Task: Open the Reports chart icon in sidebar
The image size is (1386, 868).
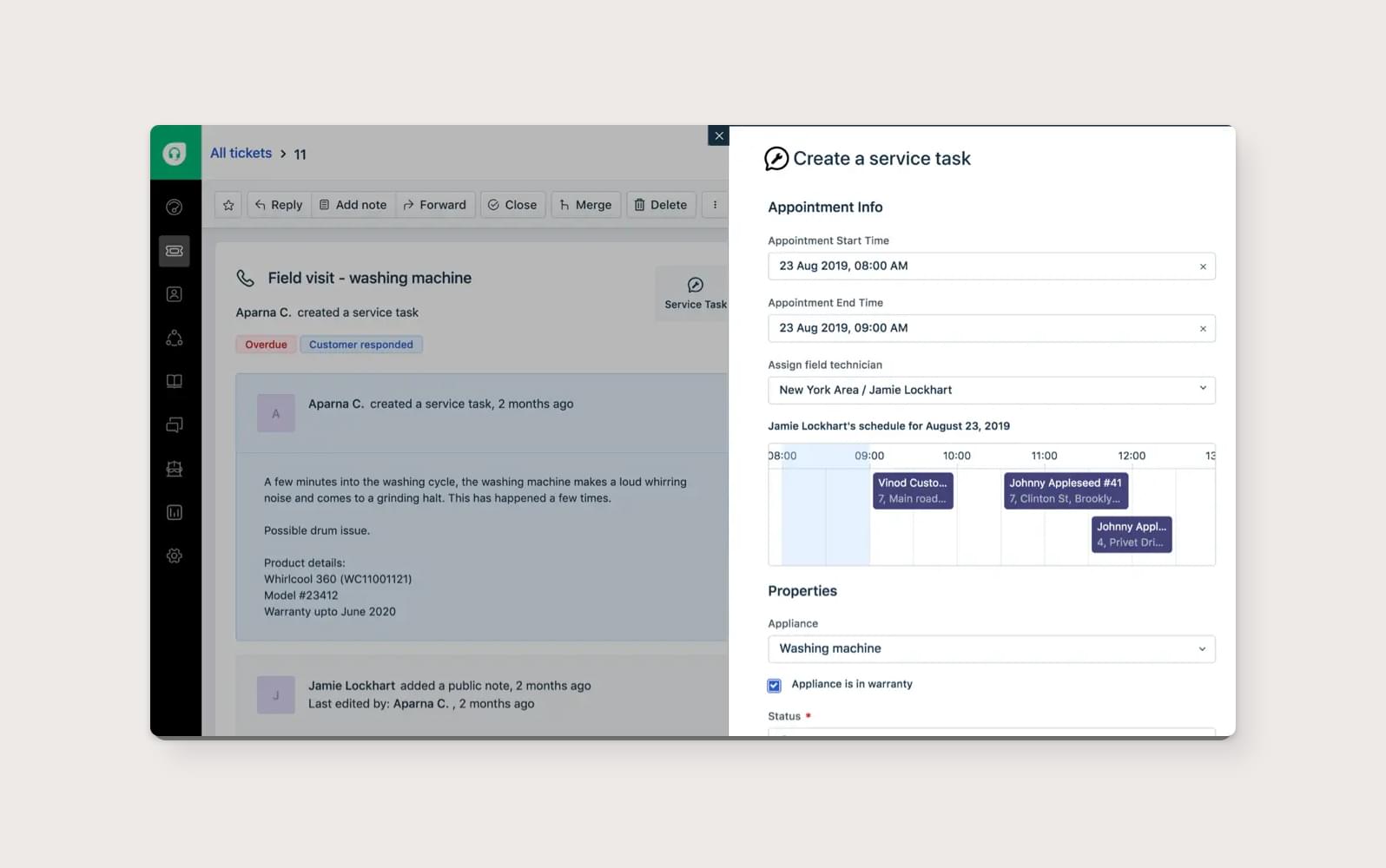Action: [175, 512]
